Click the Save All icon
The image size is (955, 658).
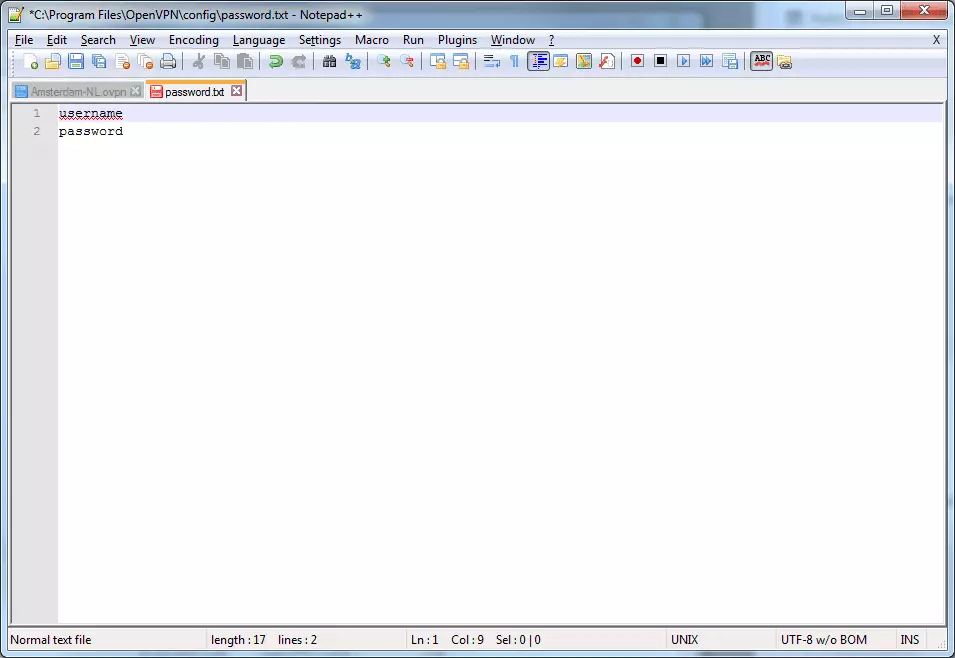pos(98,61)
